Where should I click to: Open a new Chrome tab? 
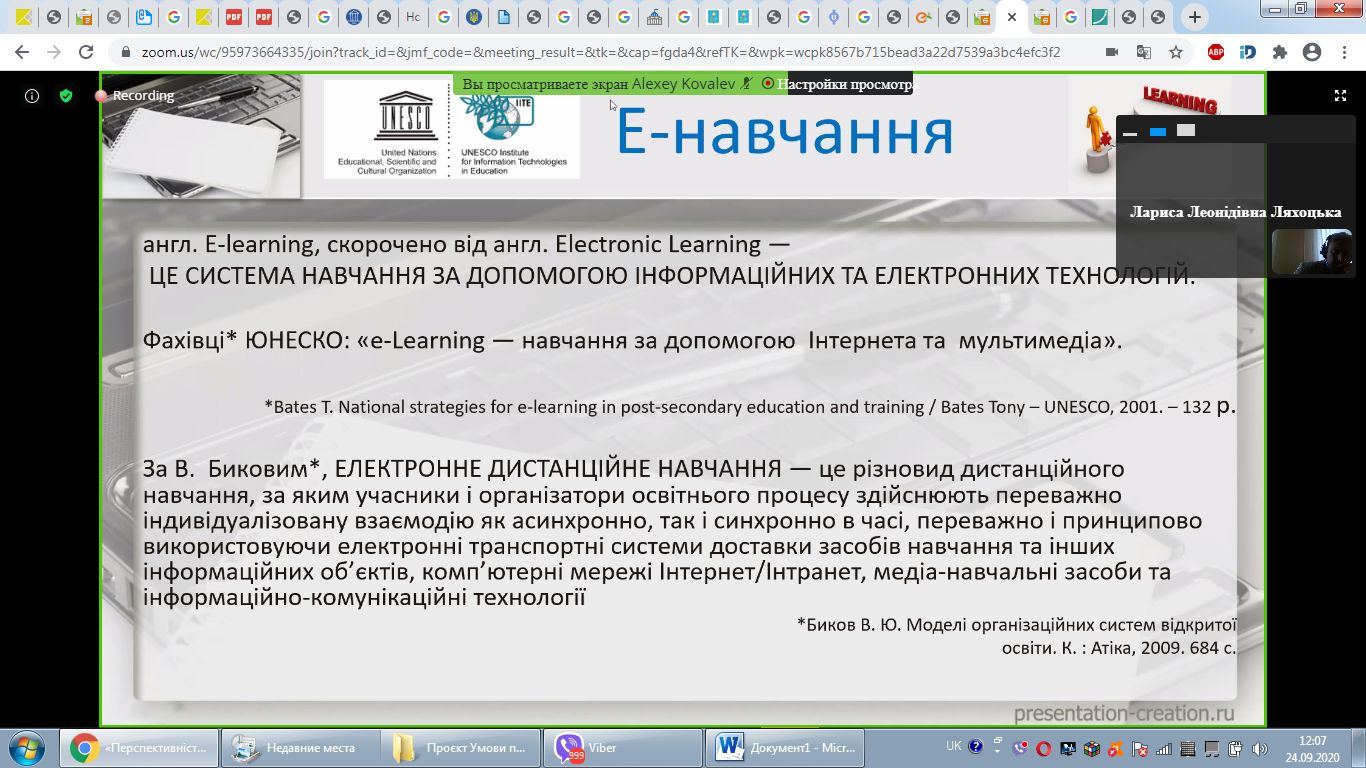click(x=1194, y=17)
